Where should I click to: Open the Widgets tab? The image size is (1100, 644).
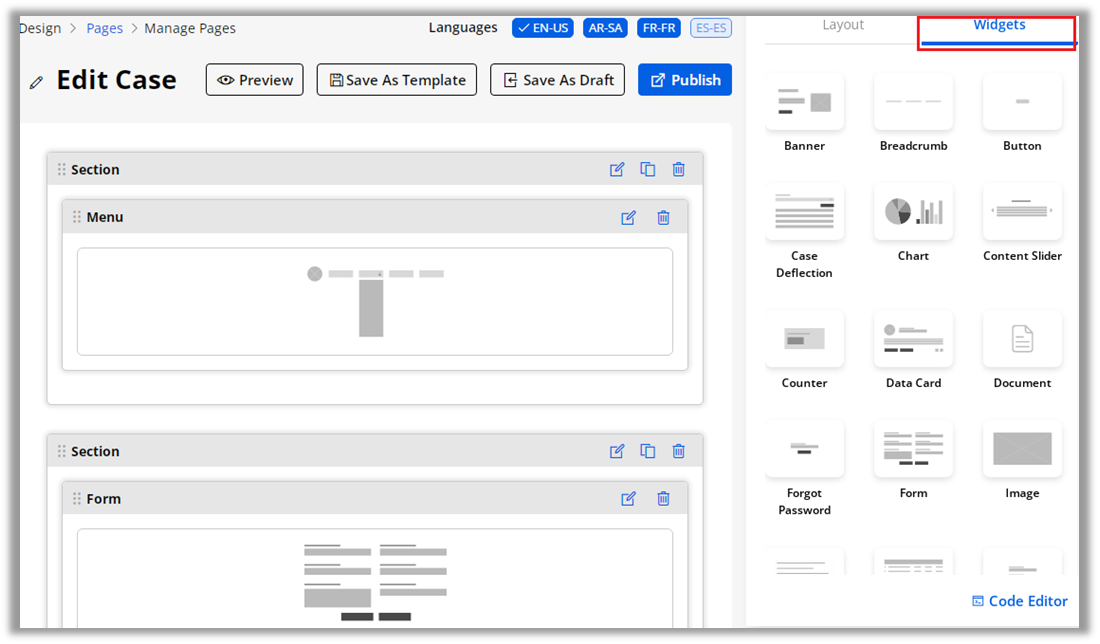[x=999, y=25]
